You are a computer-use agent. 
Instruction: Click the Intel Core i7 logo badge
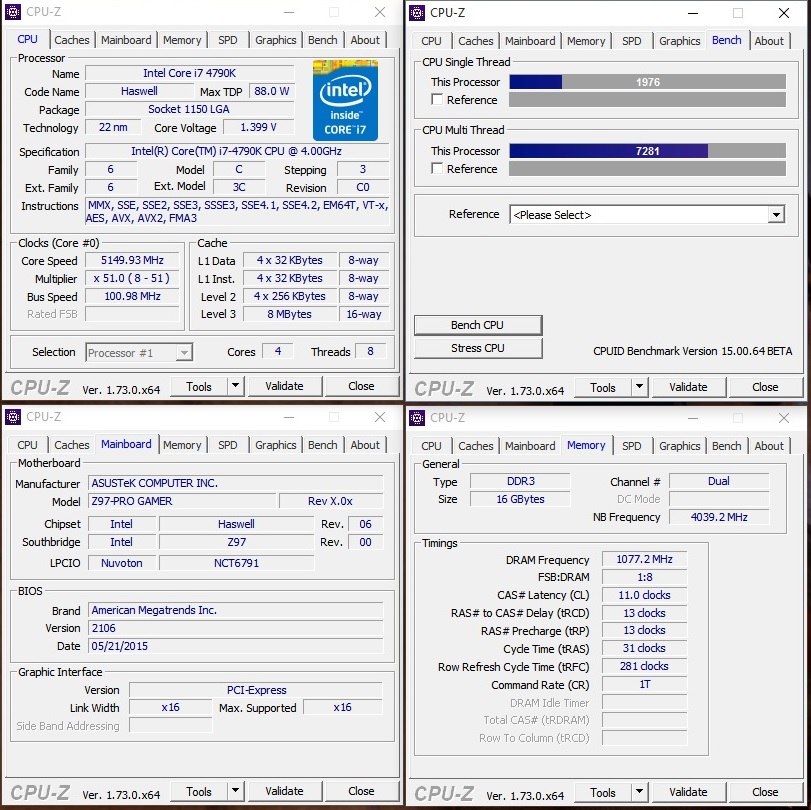pos(345,100)
